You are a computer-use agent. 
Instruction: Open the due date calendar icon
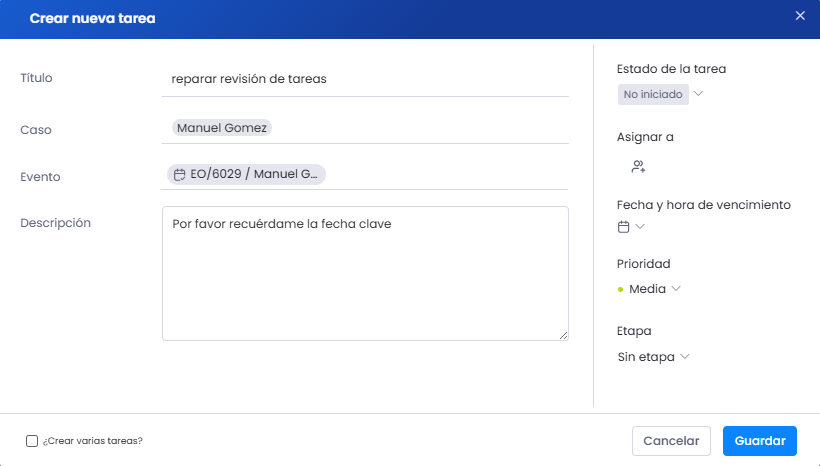623,227
